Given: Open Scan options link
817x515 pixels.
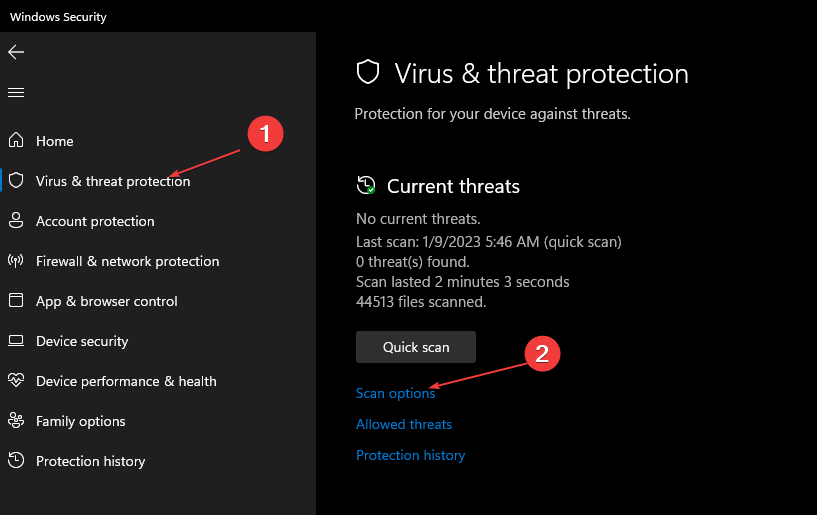Looking at the screenshot, I should tap(395, 393).
